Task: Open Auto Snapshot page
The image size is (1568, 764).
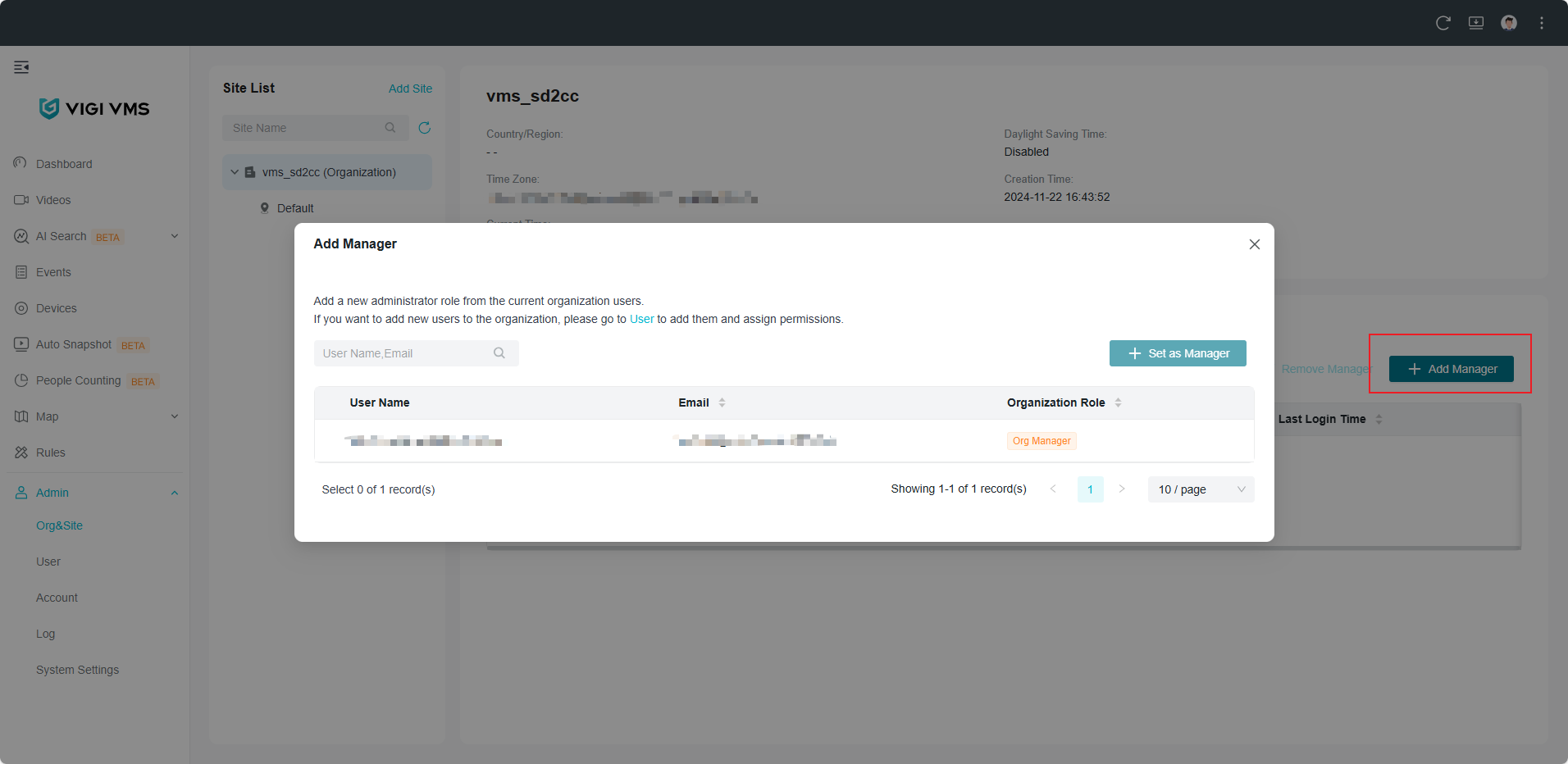Action: [74, 344]
